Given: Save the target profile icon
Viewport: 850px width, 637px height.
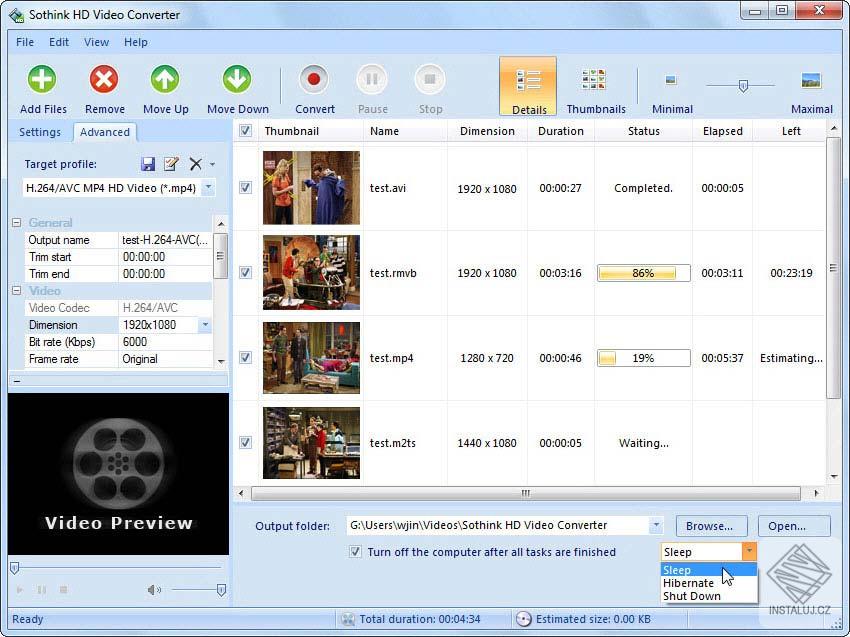Looking at the screenshot, I should (148, 164).
